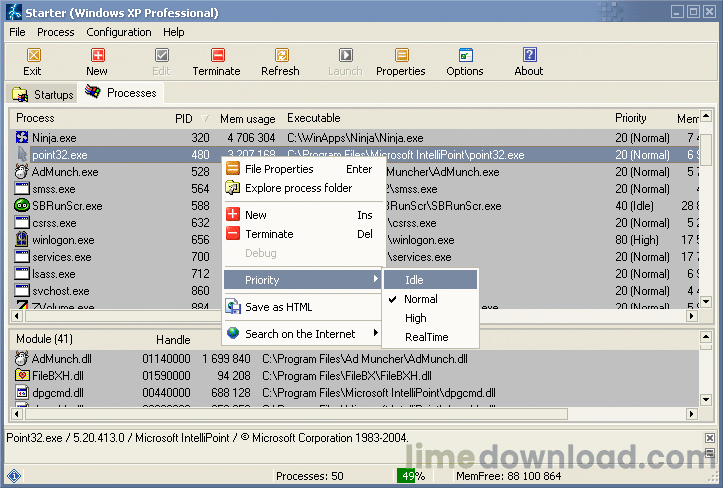Switch to the Startups tab
Image resolution: width=723 pixels, height=488 pixels.
pos(43,95)
